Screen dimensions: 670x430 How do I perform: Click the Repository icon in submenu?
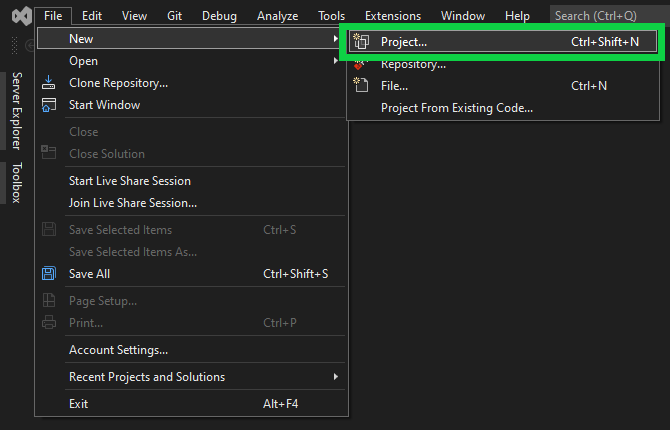(360, 64)
